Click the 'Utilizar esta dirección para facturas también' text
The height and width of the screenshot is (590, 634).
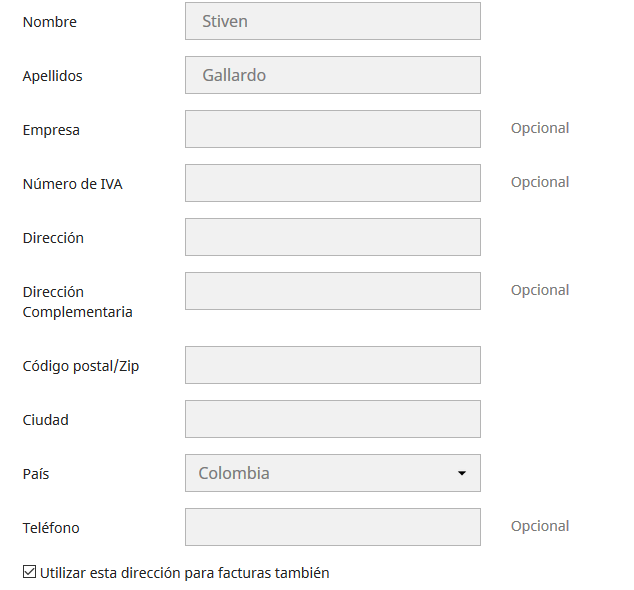coord(185,573)
